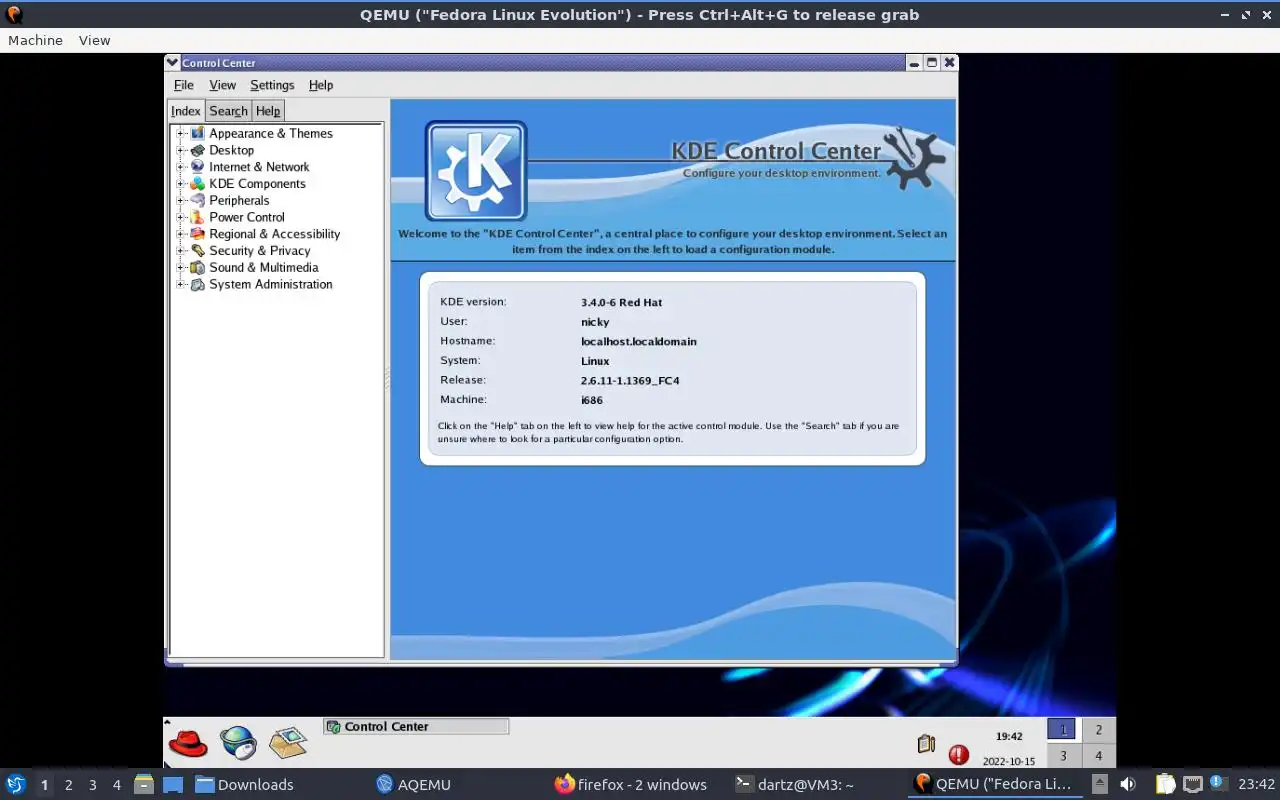Click the QEMU Fedora taskbar entry on host panel

click(993, 784)
